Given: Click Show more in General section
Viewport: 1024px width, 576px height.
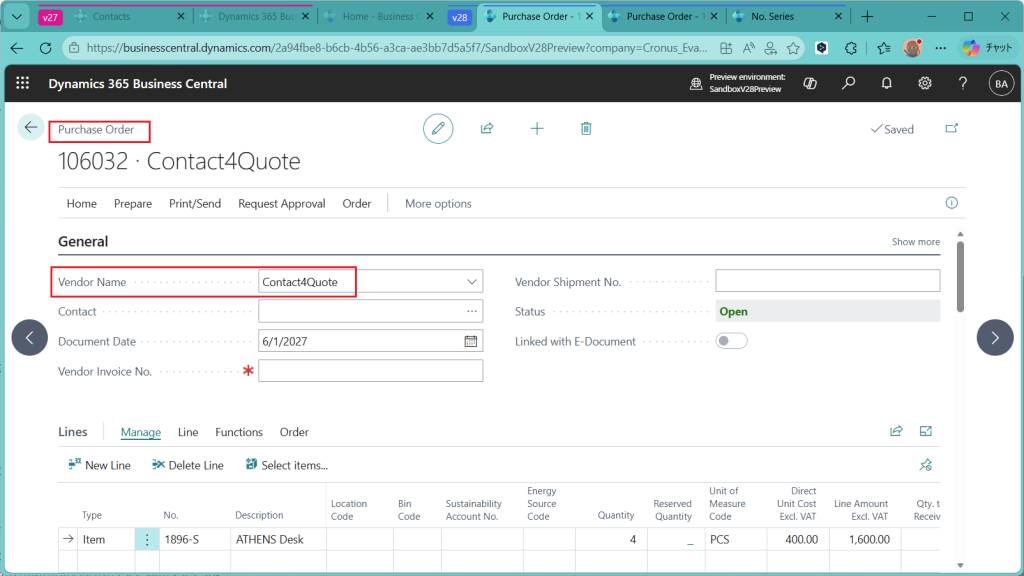Looking at the screenshot, I should (915, 242).
